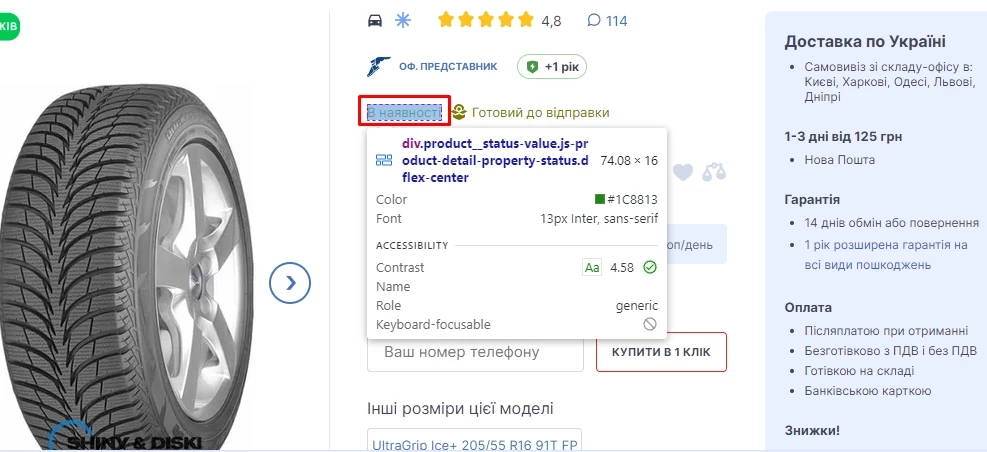
Task: Click the #1C8813 color swatch in tooltip
Action: click(600, 200)
